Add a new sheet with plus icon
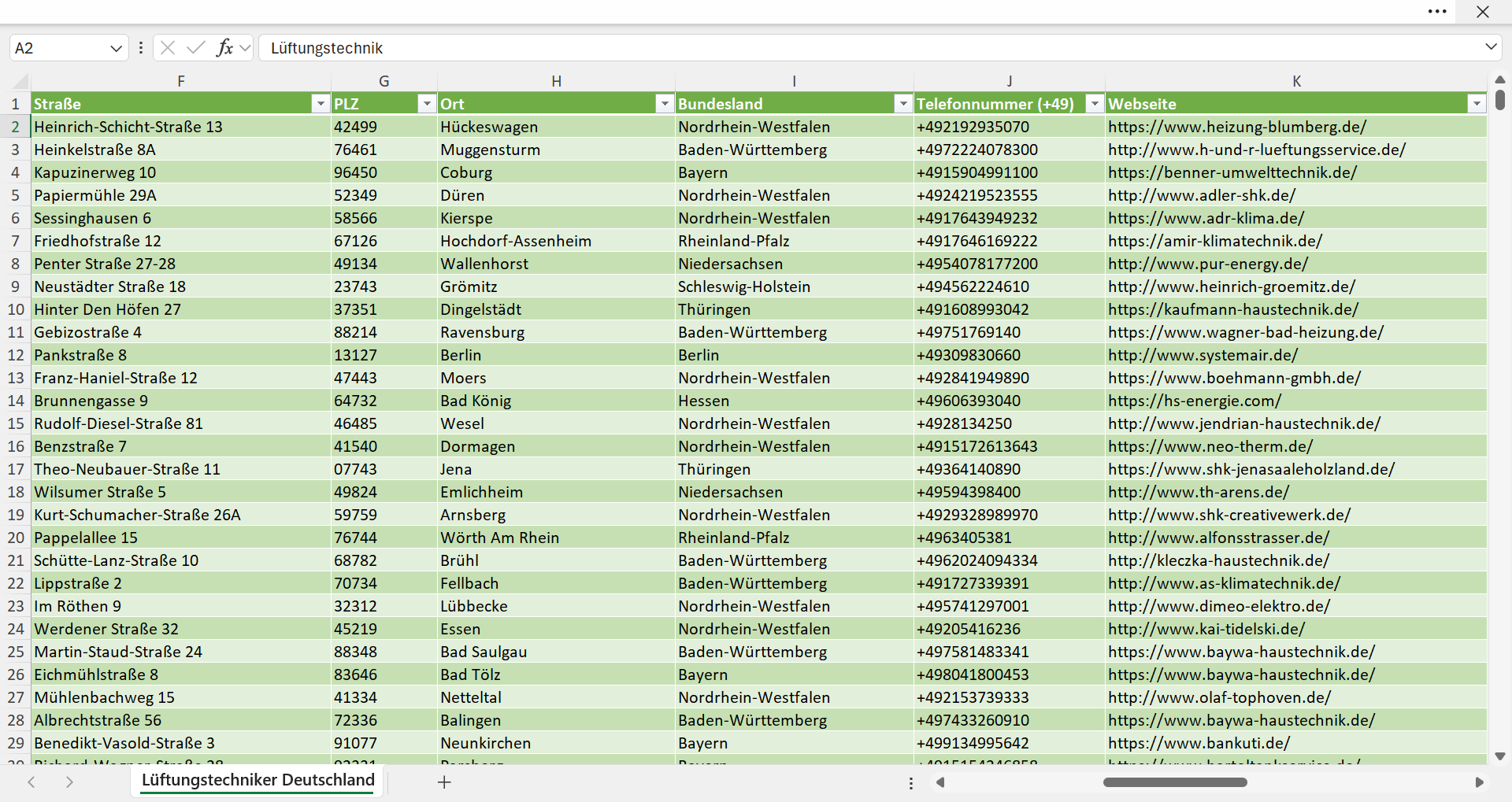The image size is (1512, 802). point(444,782)
